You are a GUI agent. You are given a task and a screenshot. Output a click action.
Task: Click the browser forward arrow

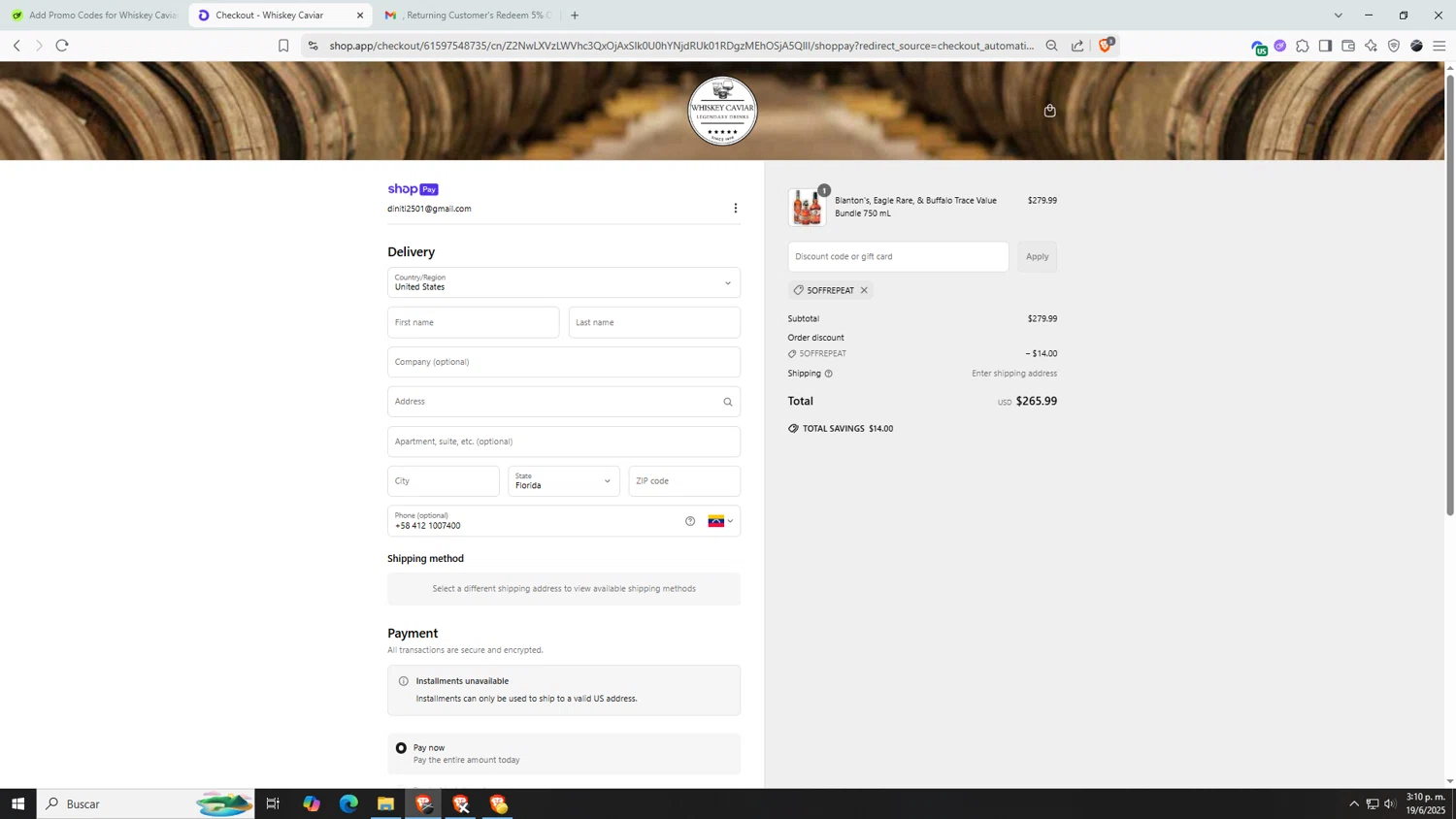click(39, 46)
